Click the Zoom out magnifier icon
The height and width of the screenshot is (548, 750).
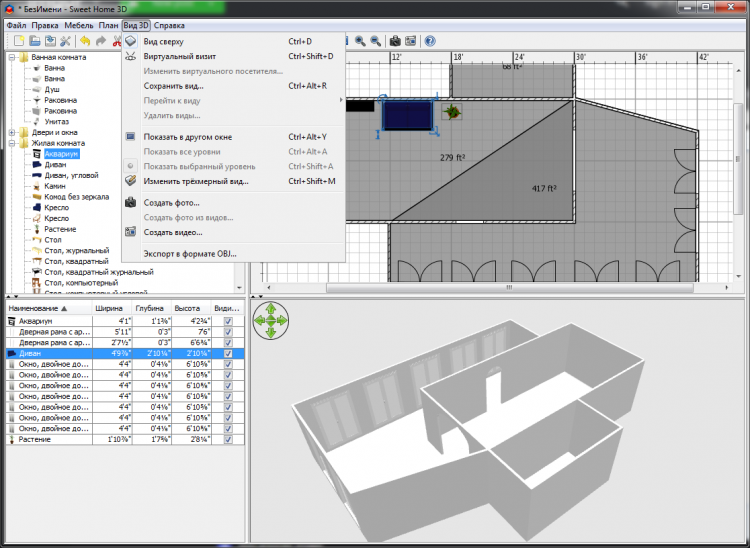[376, 41]
